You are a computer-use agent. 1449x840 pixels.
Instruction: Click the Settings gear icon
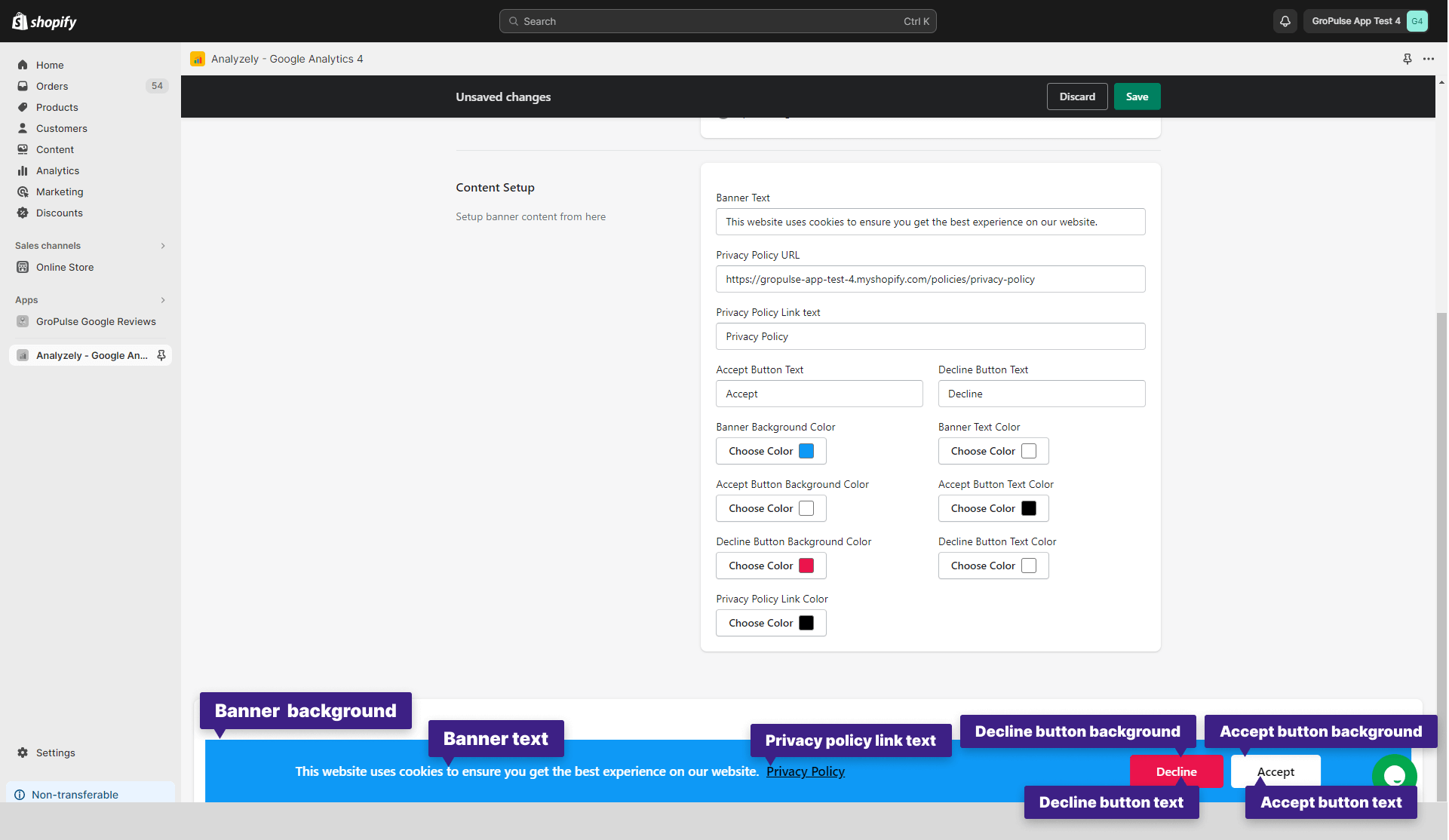pos(23,753)
